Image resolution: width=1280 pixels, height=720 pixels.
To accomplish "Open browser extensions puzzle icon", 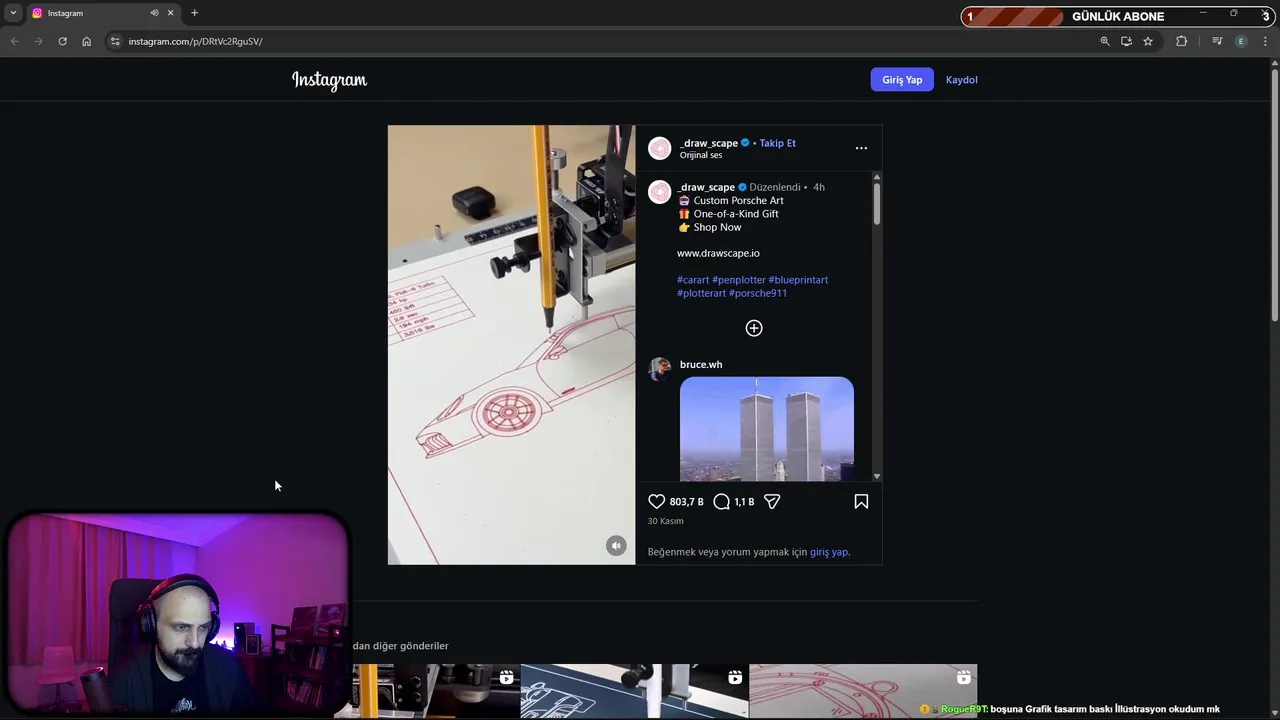I will coord(1182,41).
